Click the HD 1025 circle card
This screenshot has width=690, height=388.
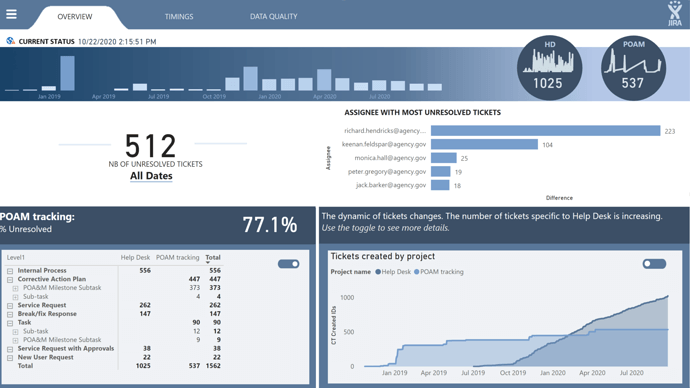pyautogui.click(x=549, y=68)
